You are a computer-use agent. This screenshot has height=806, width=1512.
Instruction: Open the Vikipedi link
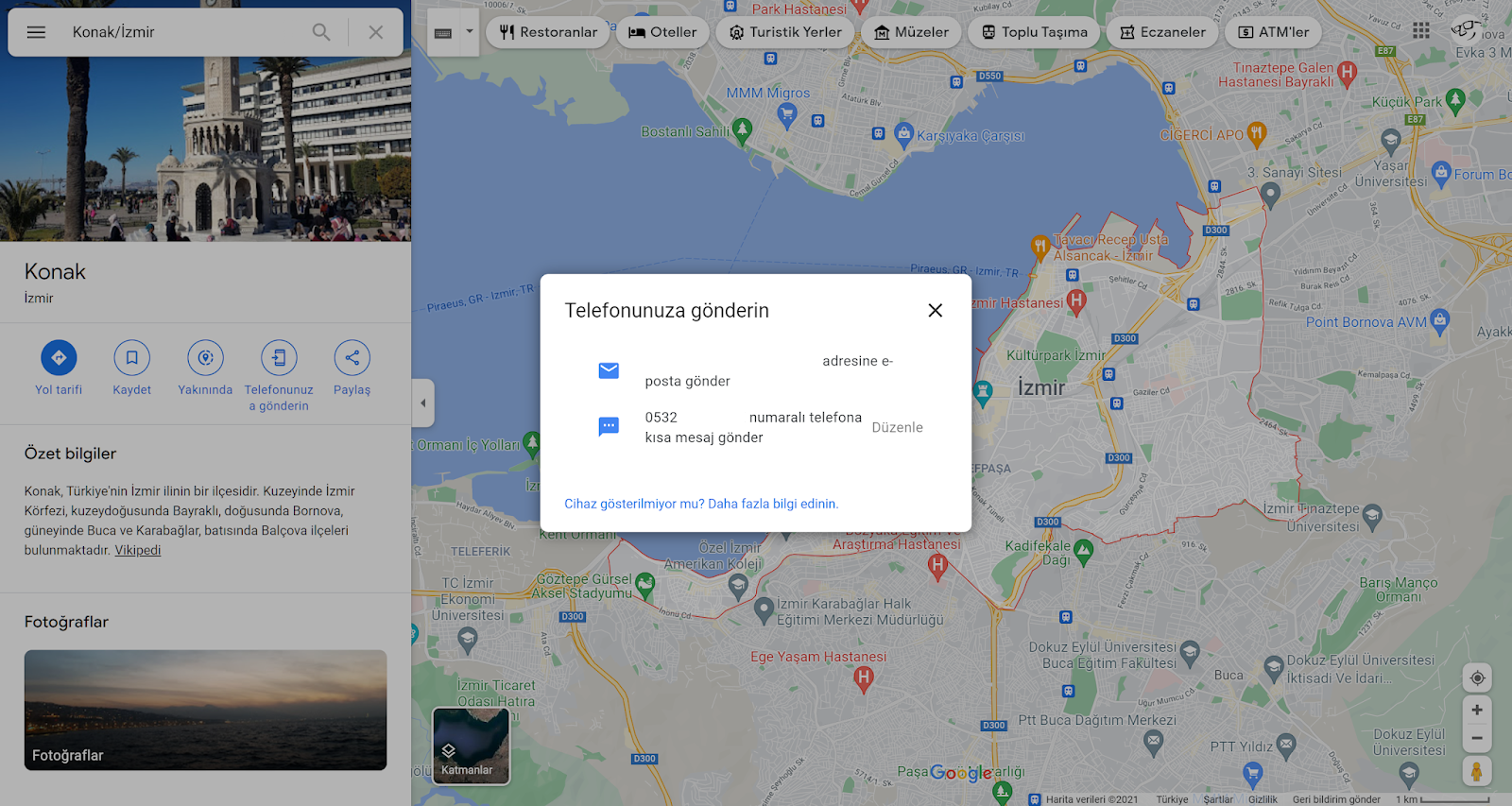138,550
